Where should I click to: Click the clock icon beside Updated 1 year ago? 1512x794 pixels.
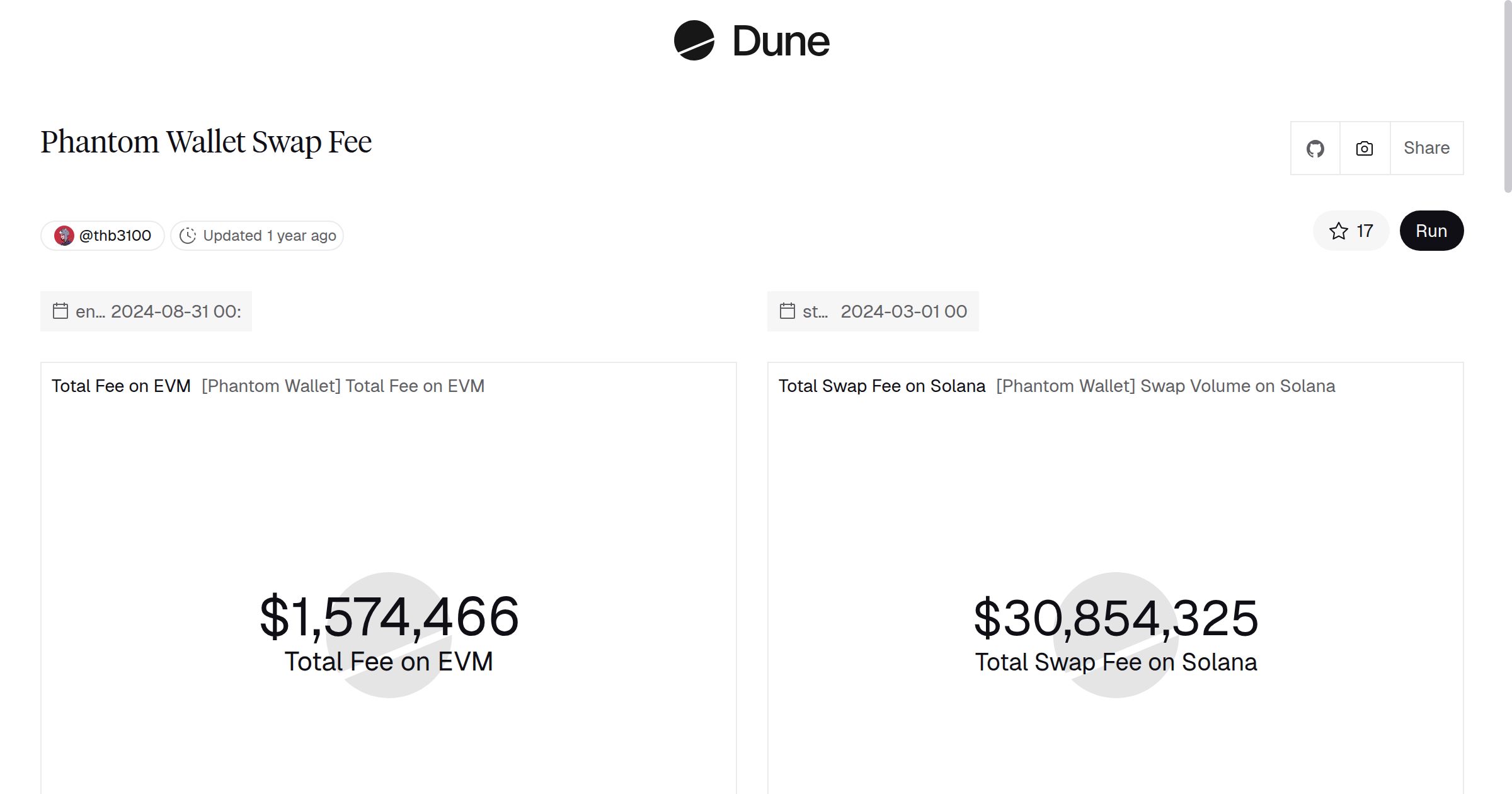click(x=188, y=235)
